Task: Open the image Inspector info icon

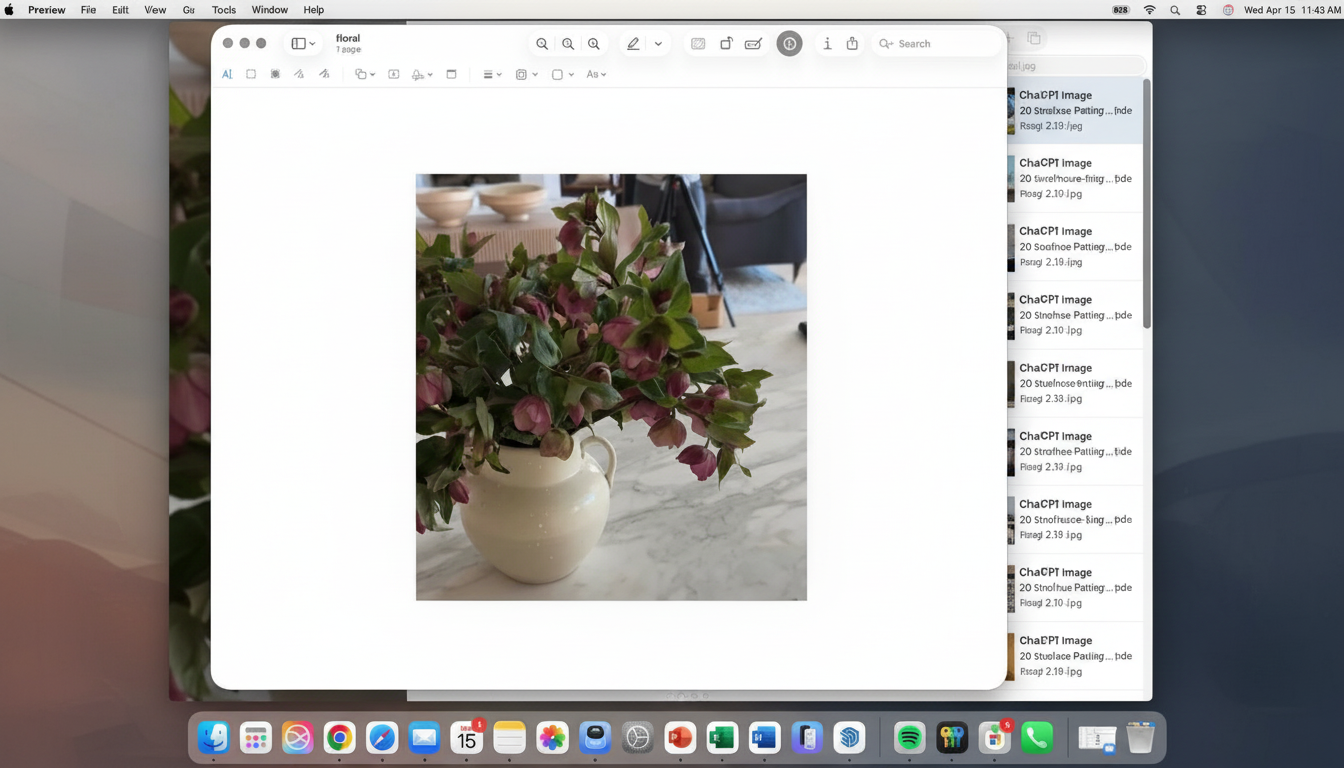Action: [827, 44]
